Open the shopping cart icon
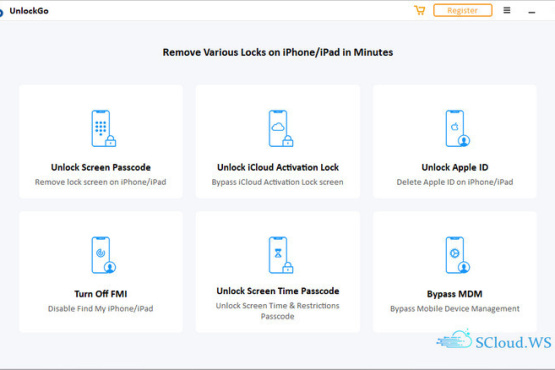 pyautogui.click(x=420, y=10)
